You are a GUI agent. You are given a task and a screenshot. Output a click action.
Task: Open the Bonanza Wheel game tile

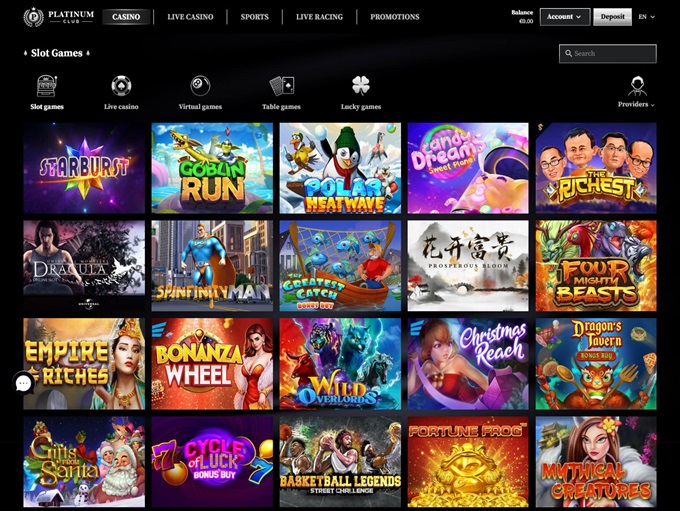pyautogui.click(x=212, y=364)
